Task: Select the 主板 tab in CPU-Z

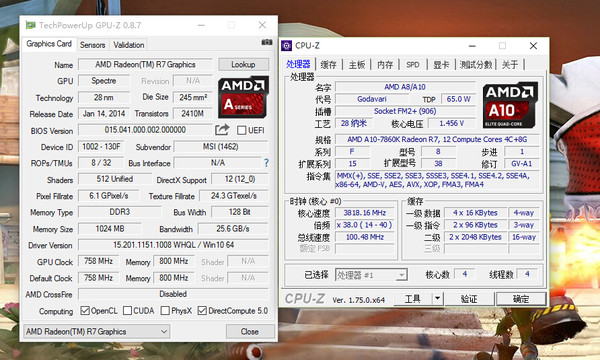Action: [x=357, y=65]
